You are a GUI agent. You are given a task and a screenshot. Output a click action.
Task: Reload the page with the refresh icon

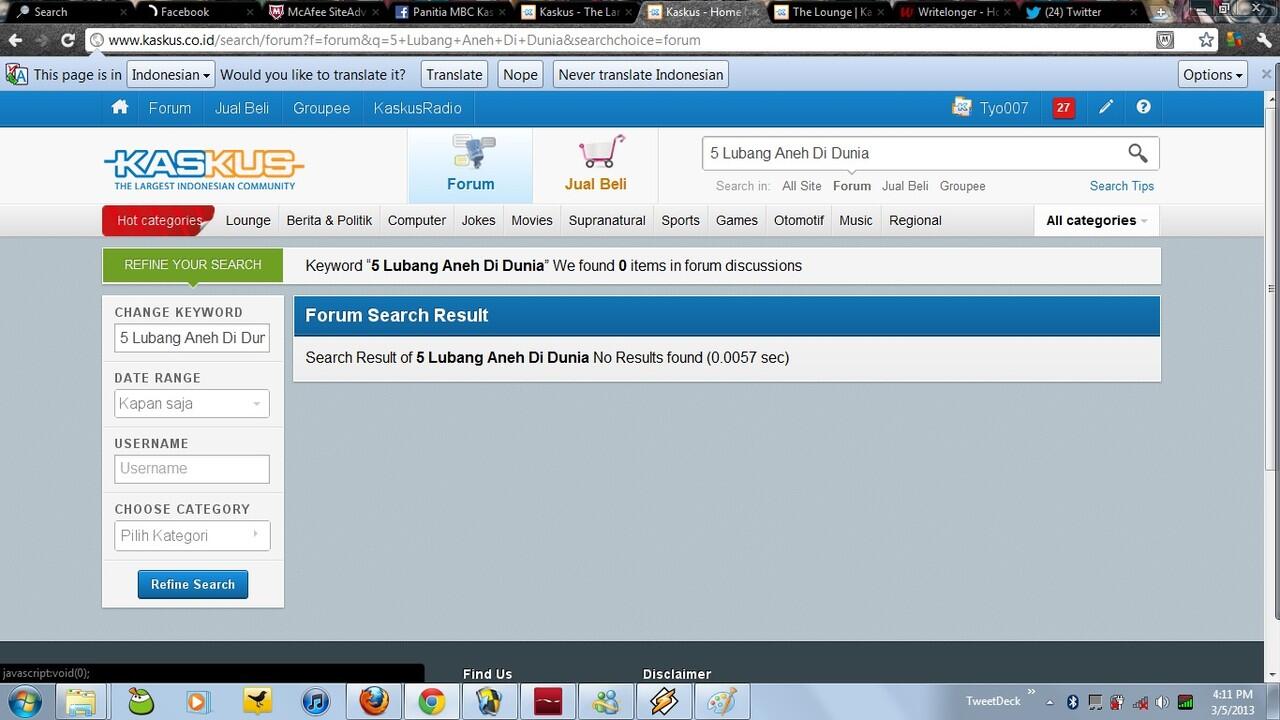coord(67,40)
